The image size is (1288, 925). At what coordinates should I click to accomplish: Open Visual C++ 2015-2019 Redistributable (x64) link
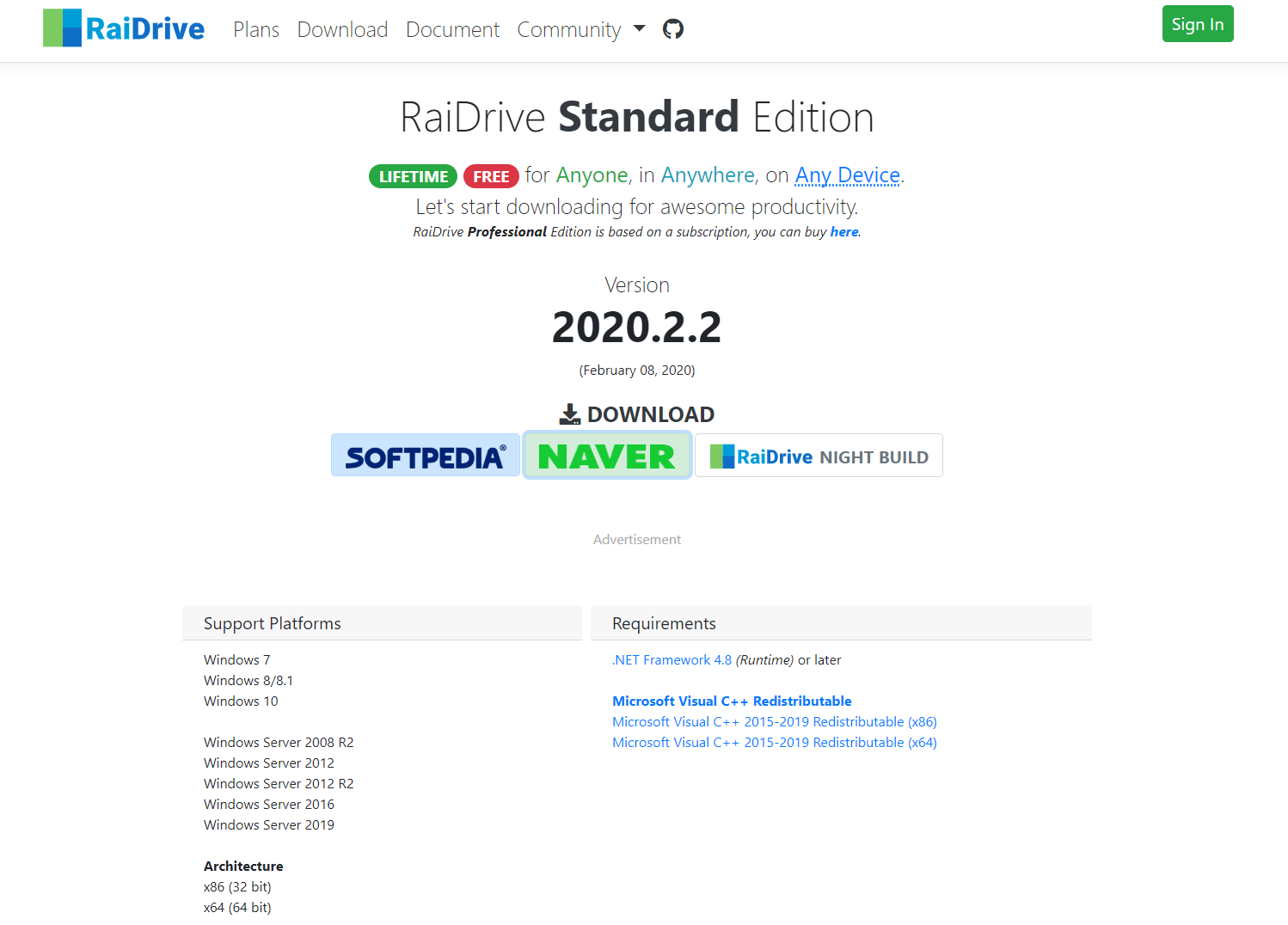(x=775, y=743)
